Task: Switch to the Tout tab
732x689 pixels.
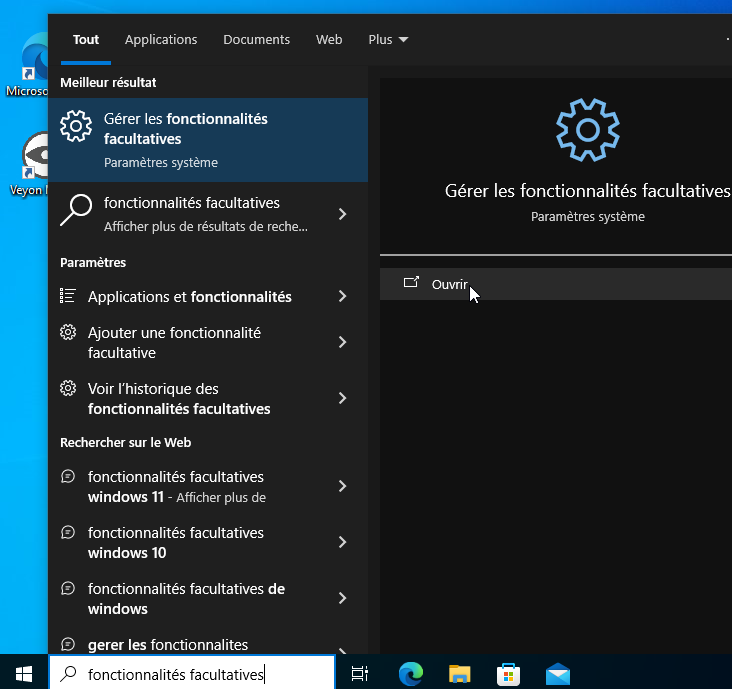Action: pos(86,40)
